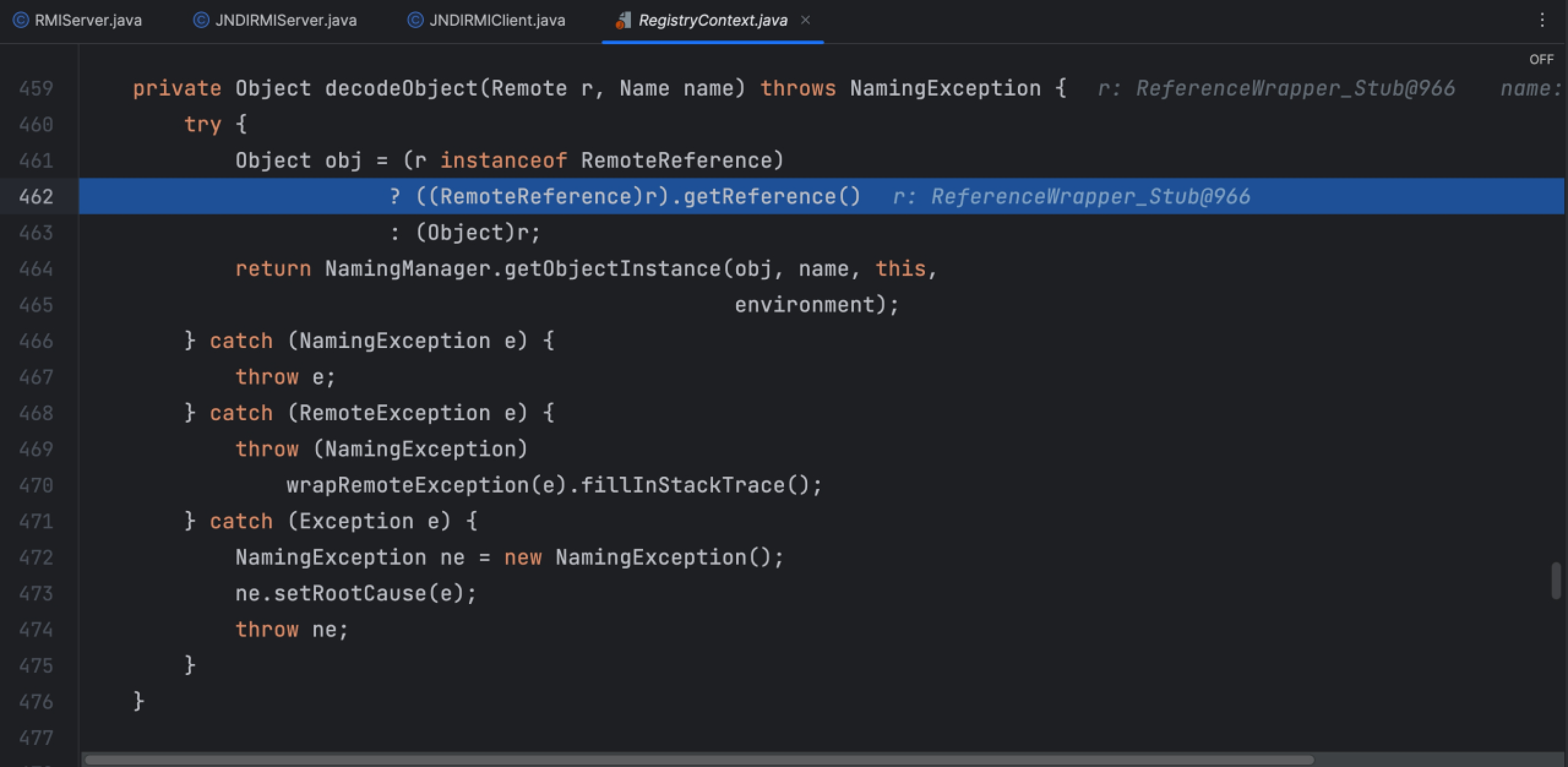Image resolution: width=1568 pixels, height=767 pixels.
Task: Click the throw ne; statement
Action: (x=292, y=630)
